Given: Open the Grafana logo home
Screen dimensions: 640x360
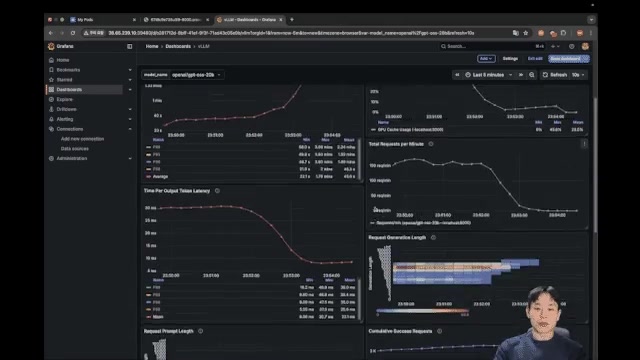Looking at the screenshot, I should click(x=51, y=46).
